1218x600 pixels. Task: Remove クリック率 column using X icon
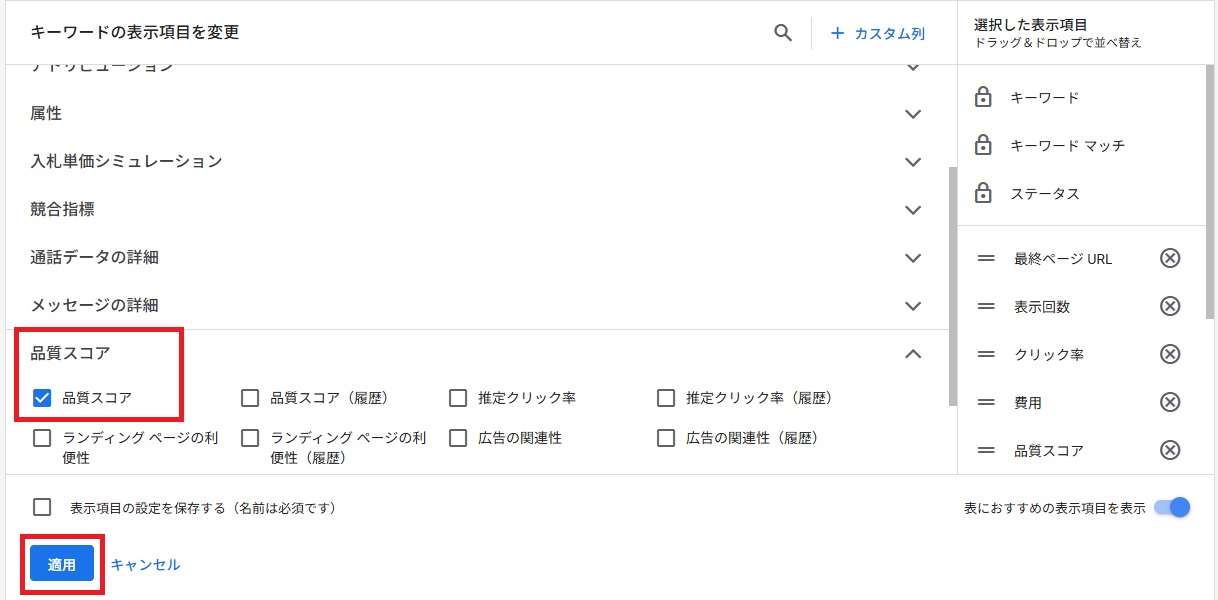1170,354
